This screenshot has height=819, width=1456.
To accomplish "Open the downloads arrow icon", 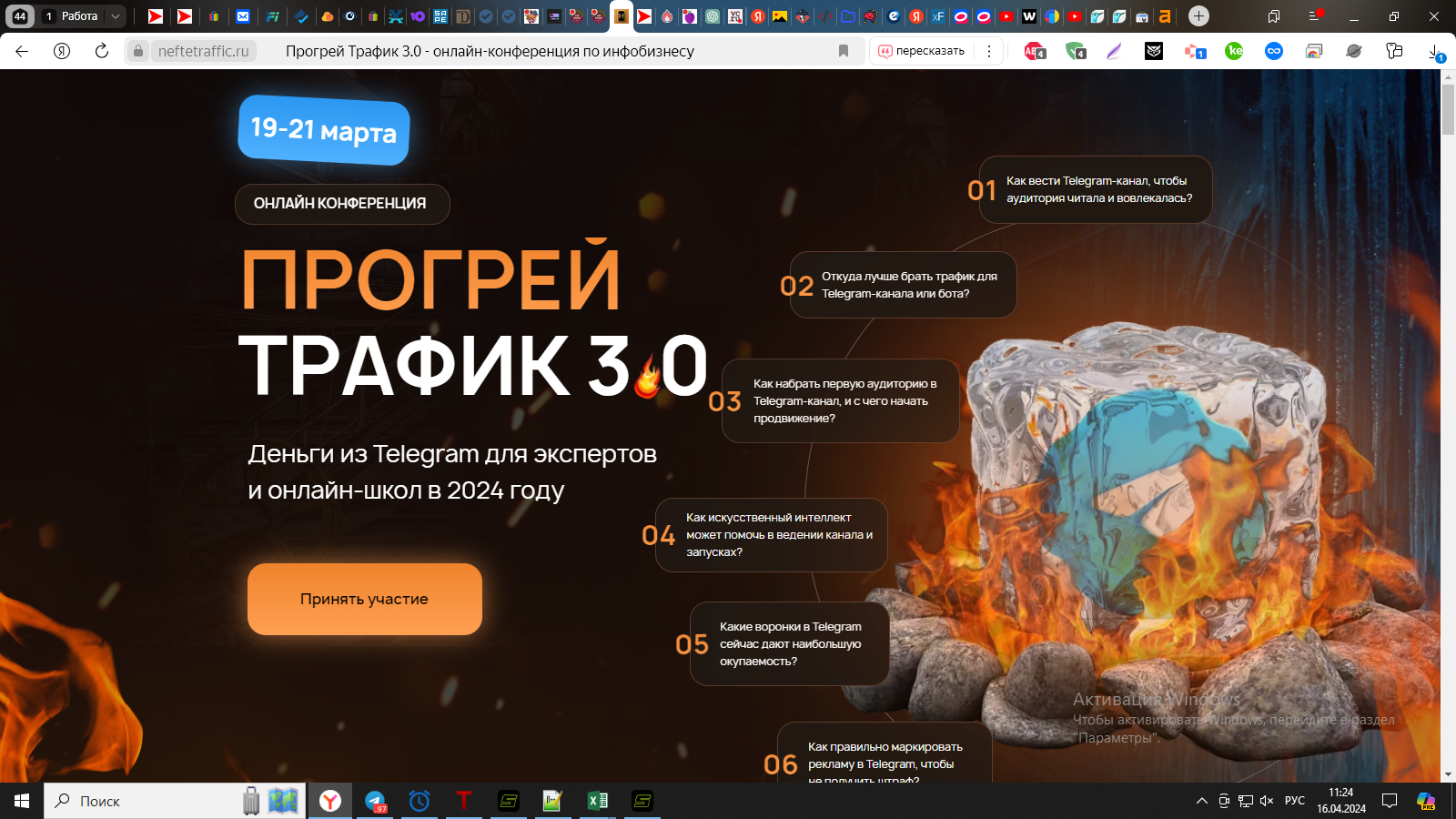I will pyautogui.click(x=1435, y=52).
